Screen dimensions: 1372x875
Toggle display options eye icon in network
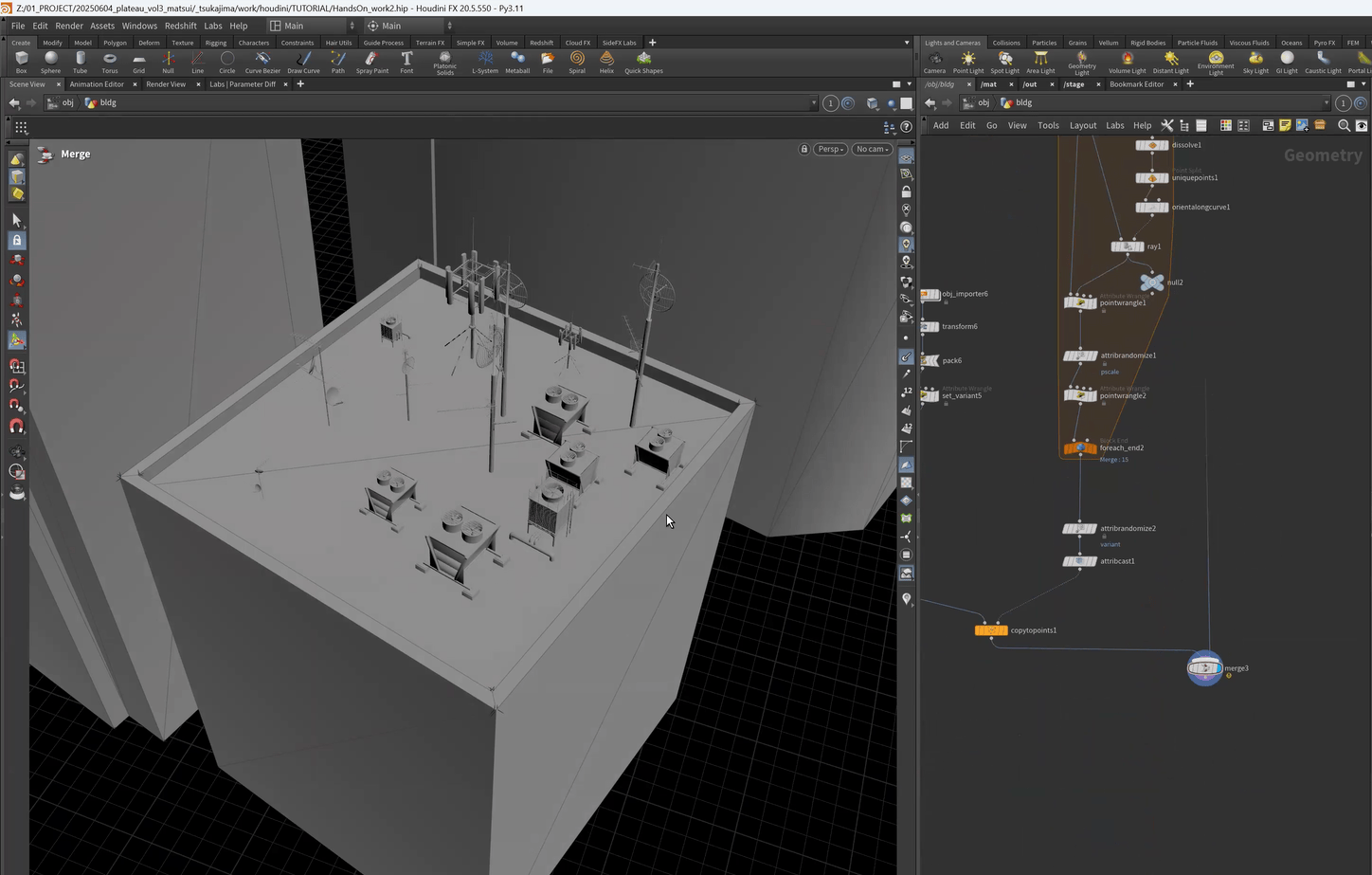click(1362, 125)
